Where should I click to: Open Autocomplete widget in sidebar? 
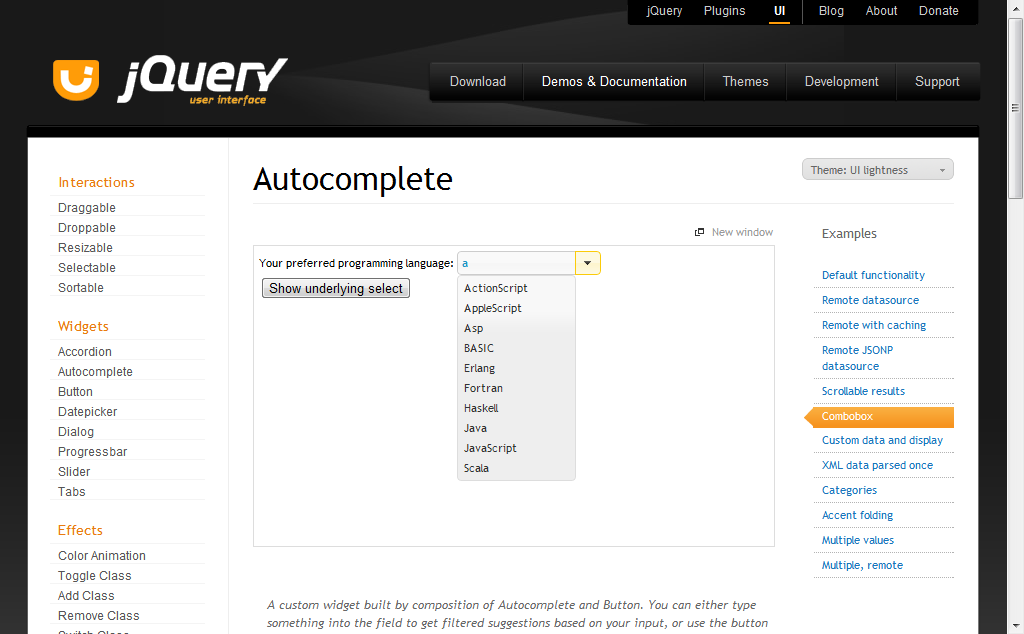[x=95, y=372]
